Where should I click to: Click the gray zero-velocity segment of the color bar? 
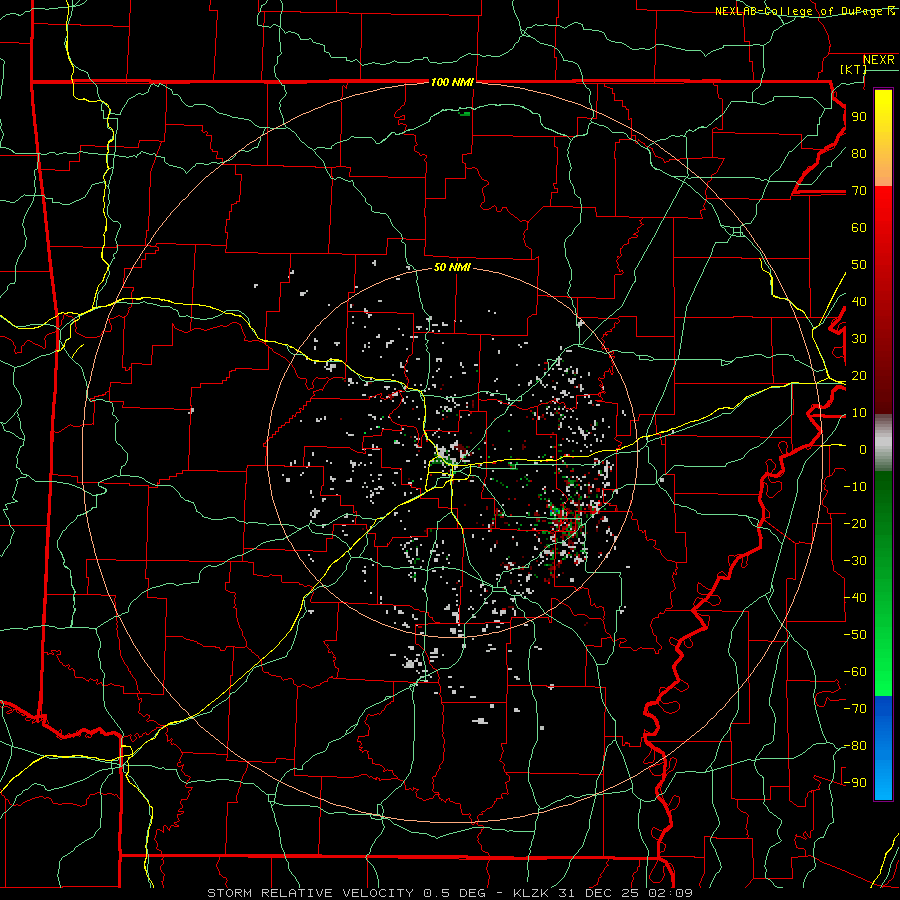point(883,443)
